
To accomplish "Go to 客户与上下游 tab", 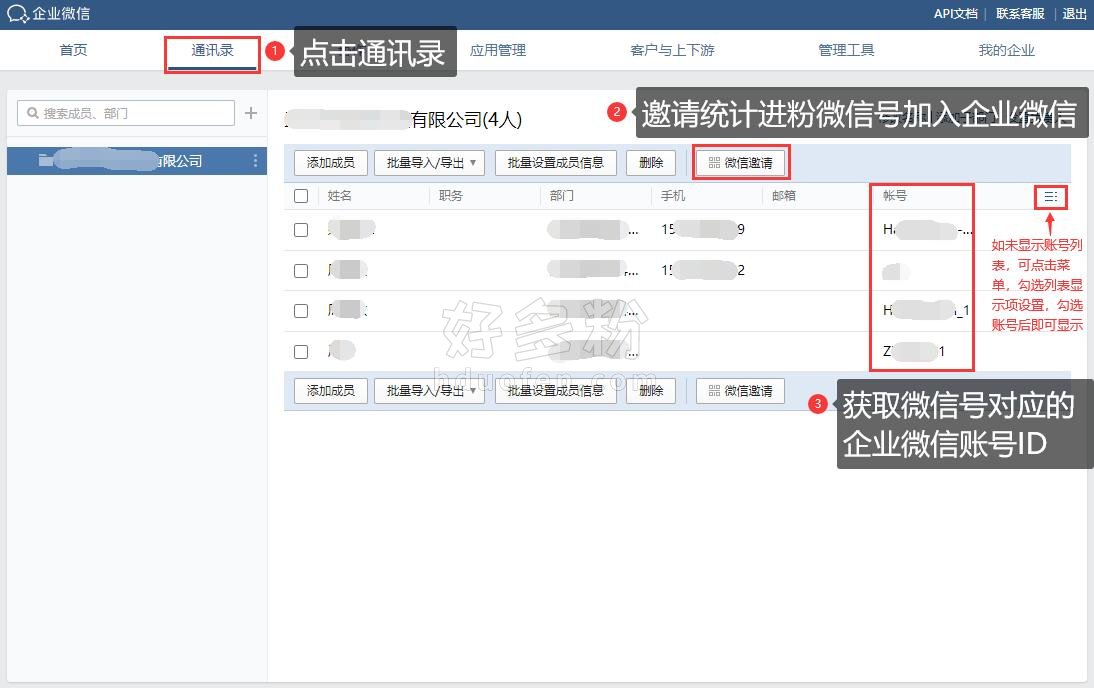I will click(x=672, y=50).
